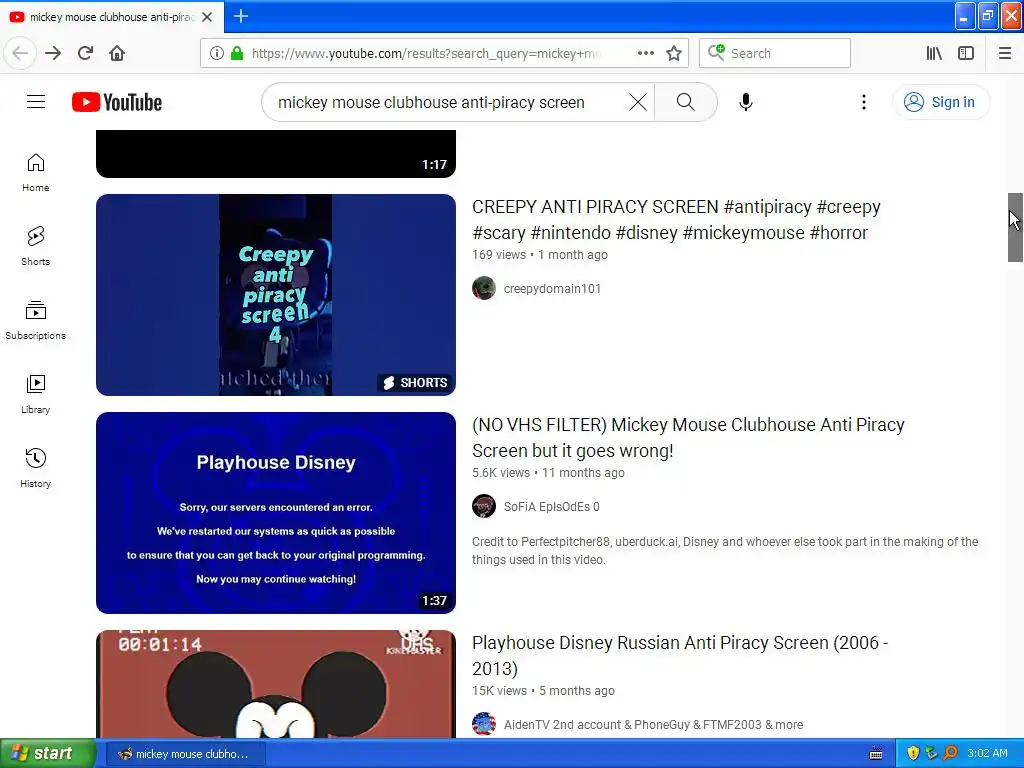Go back with the browser back arrow
The image size is (1024, 768).
coord(20,53)
